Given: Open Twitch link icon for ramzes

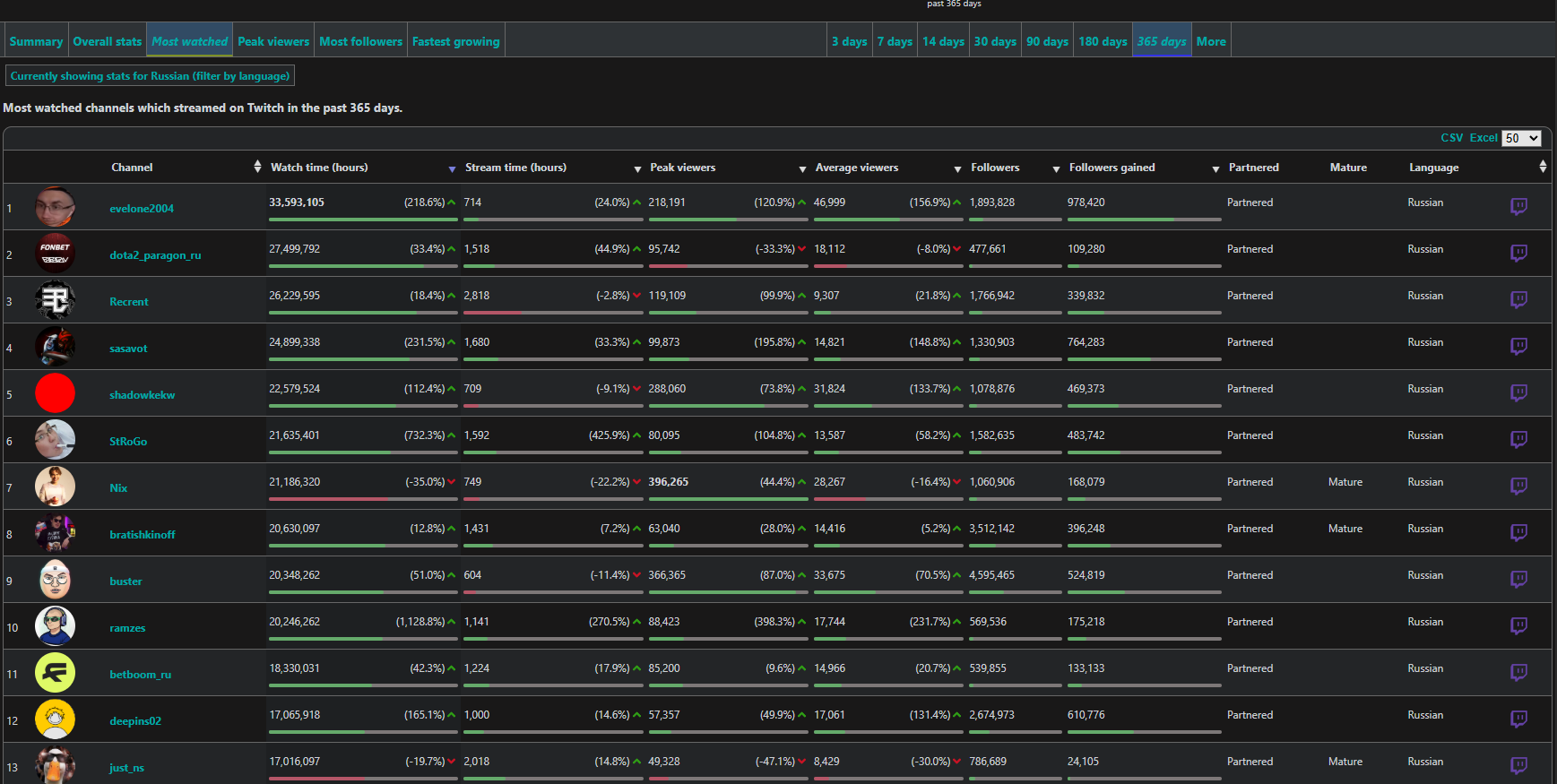Looking at the screenshot, I should (1518, 626).
